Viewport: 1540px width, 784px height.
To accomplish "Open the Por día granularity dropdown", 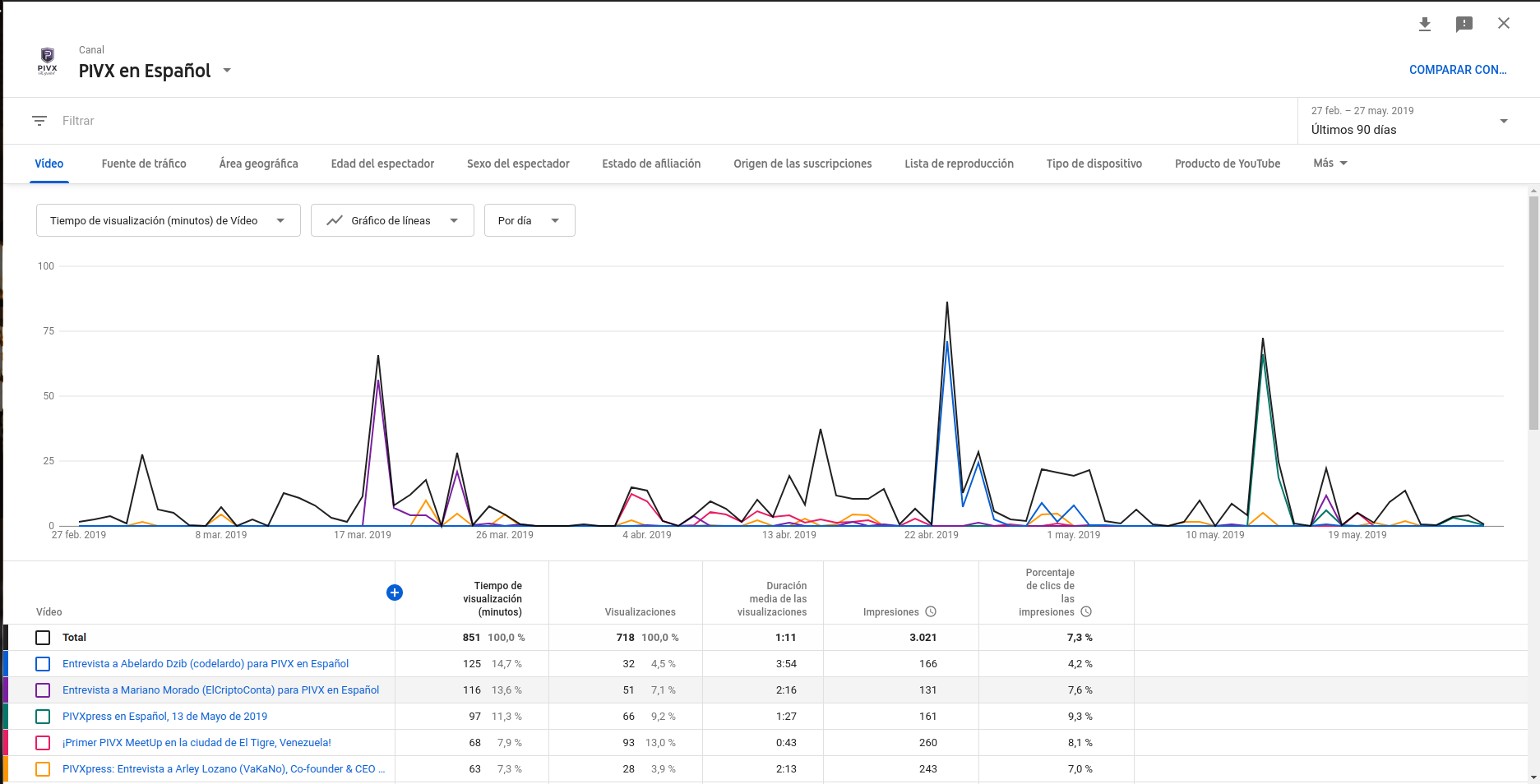I will 530,220.
